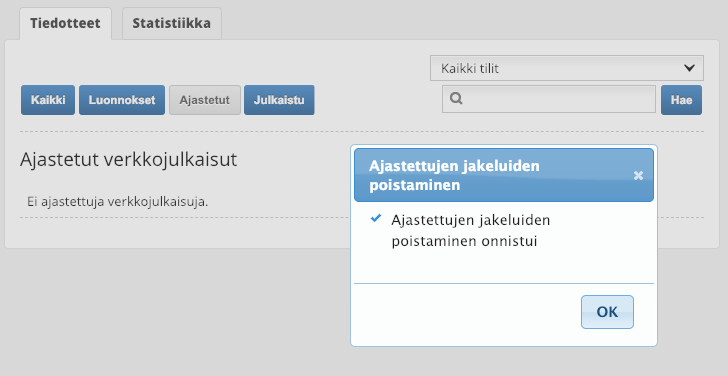Focus the search text field
The width and height of the screenshot is (728, 376).
click(x=549, y=99)
